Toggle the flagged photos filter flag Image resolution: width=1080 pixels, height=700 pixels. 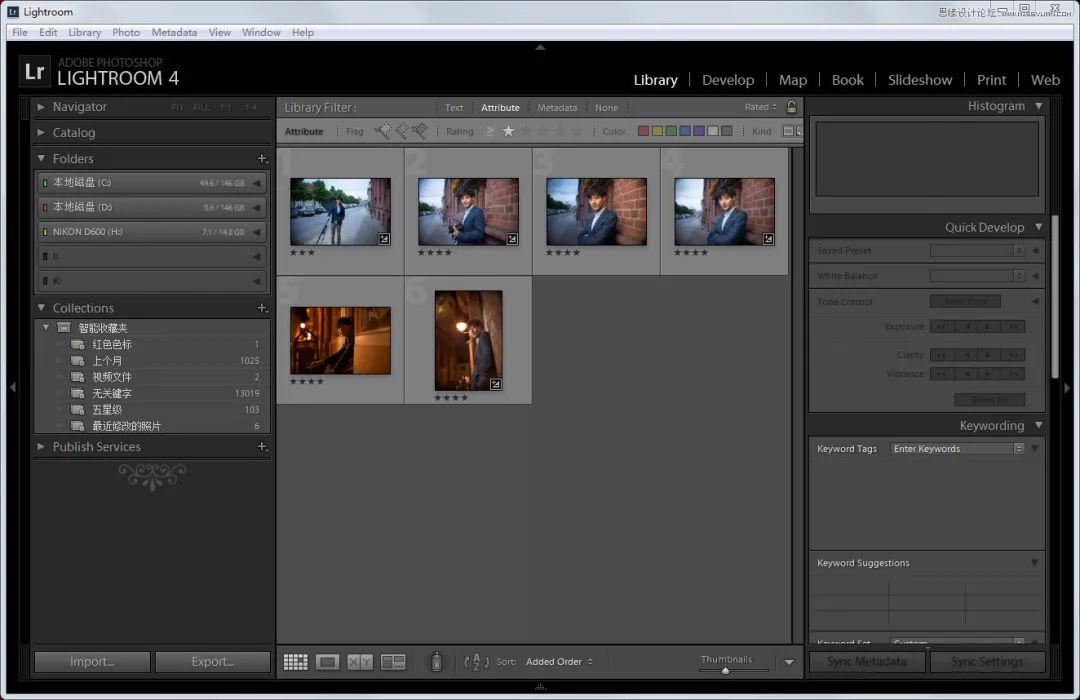[382, 130]
